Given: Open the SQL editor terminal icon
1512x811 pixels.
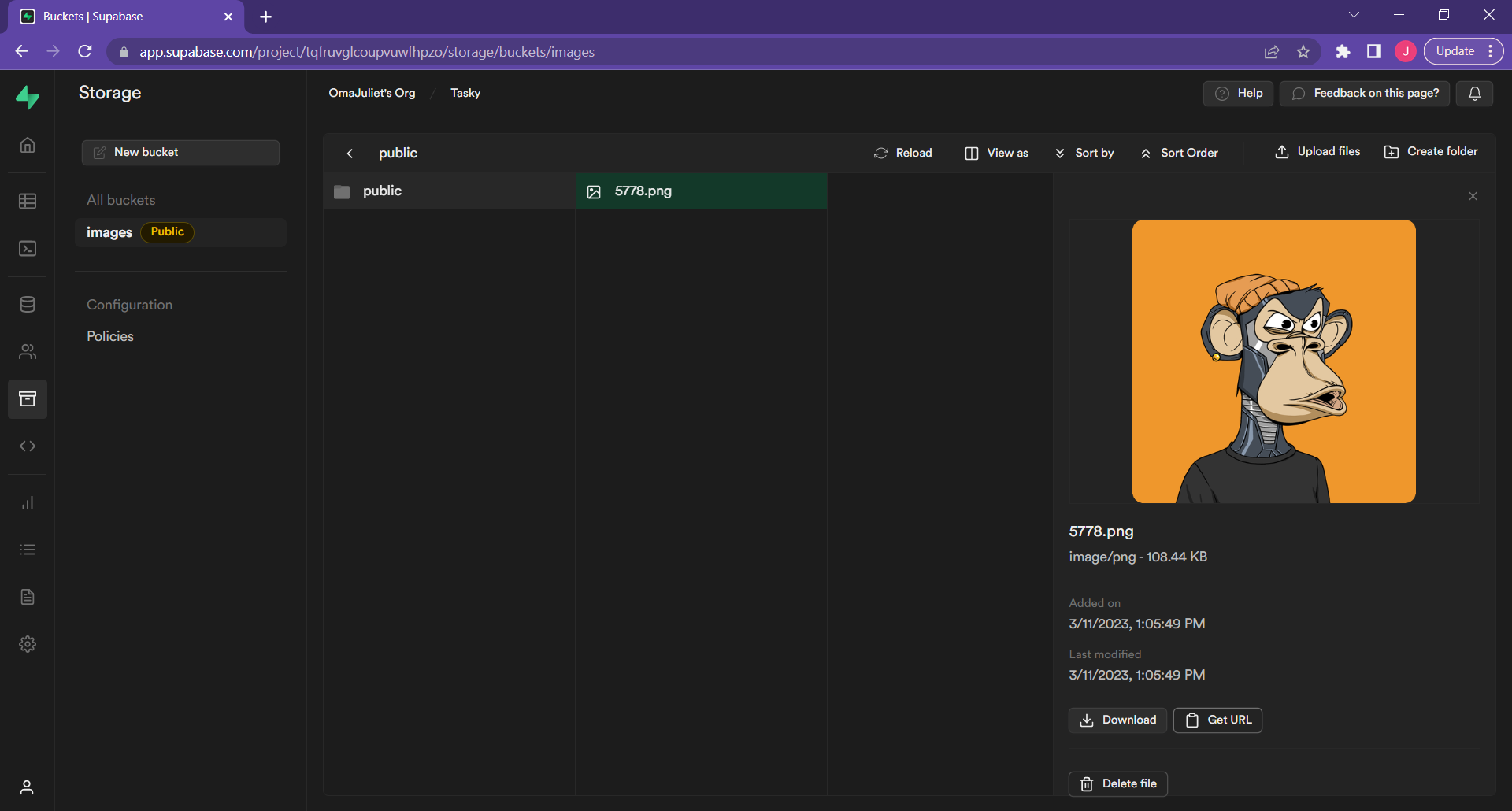Looking at the screenshot, I should pyautogui.click(x=28, y=248).
